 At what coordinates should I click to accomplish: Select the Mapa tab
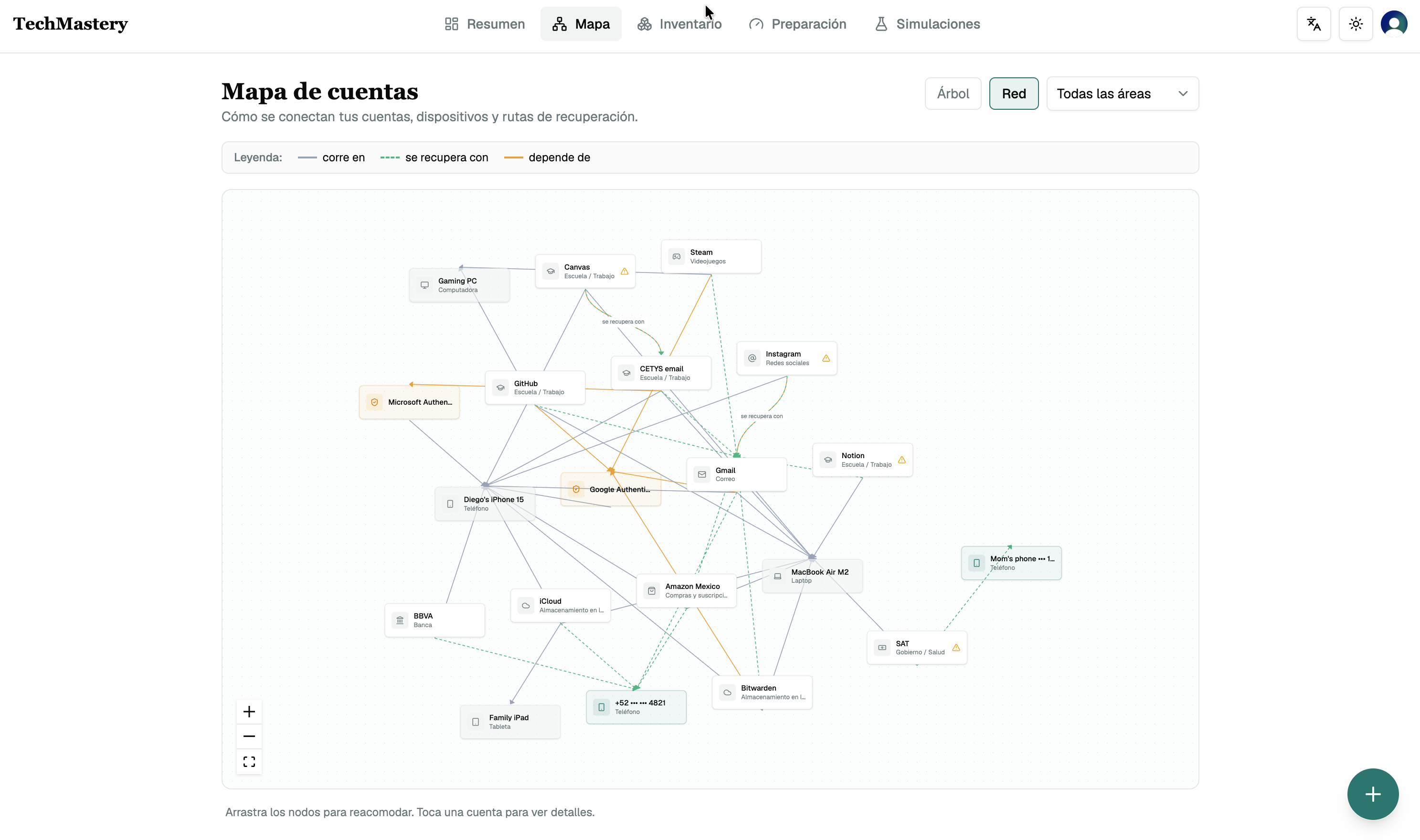580,24
